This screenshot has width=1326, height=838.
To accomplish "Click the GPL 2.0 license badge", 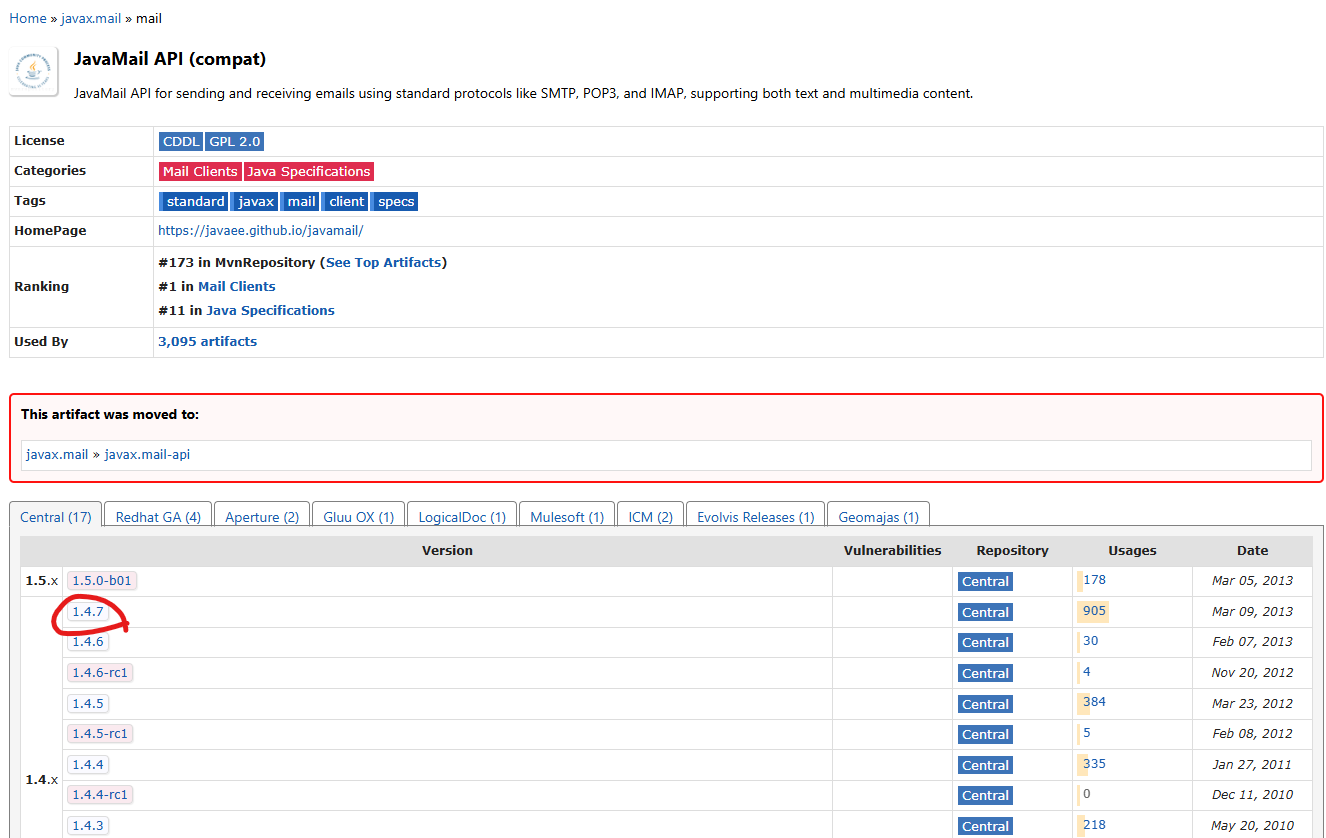I will [235, 141].
